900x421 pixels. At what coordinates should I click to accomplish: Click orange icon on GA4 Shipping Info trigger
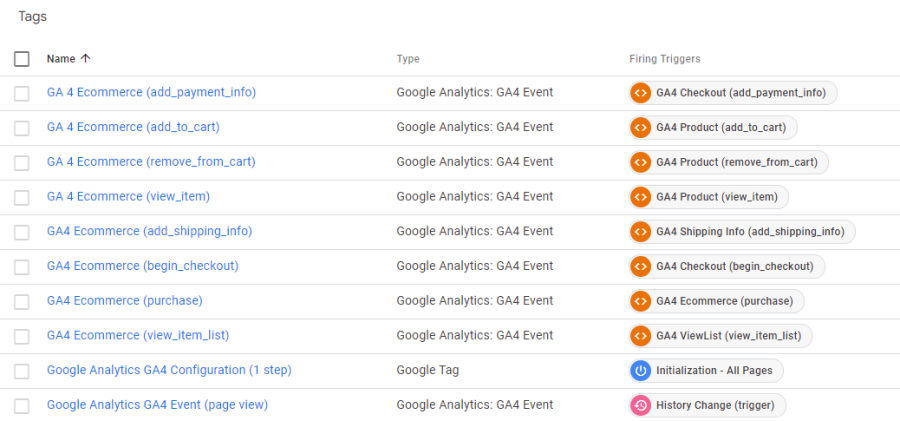[641, 232]
